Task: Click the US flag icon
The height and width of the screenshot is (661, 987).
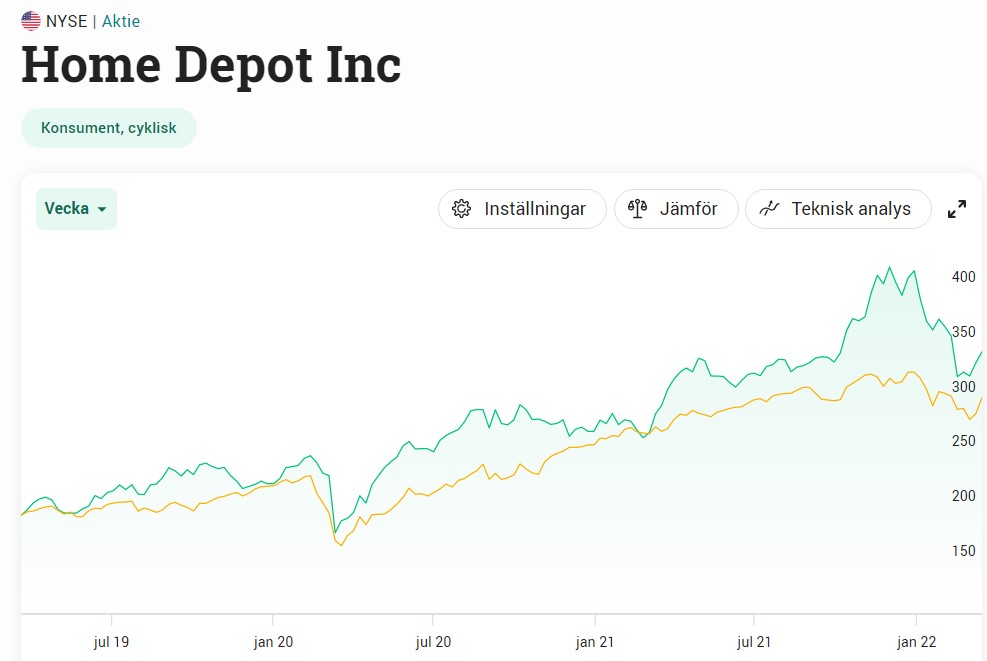Action: [31, 21]
